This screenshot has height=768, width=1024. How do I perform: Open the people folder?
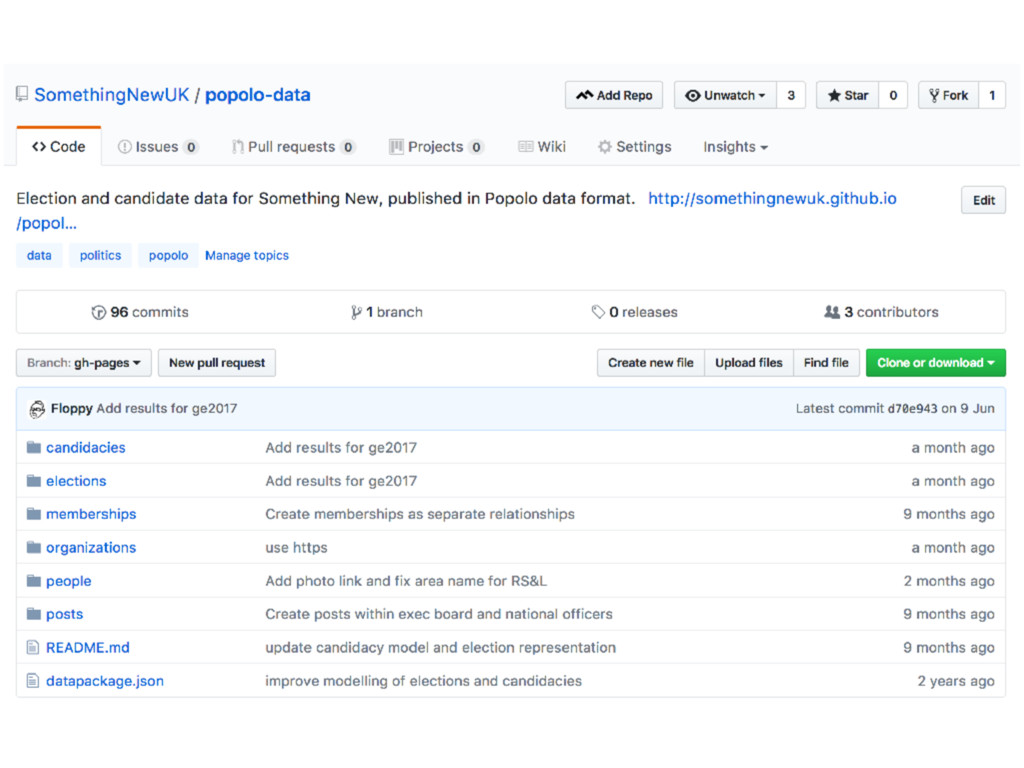click(x=69, y=581)
